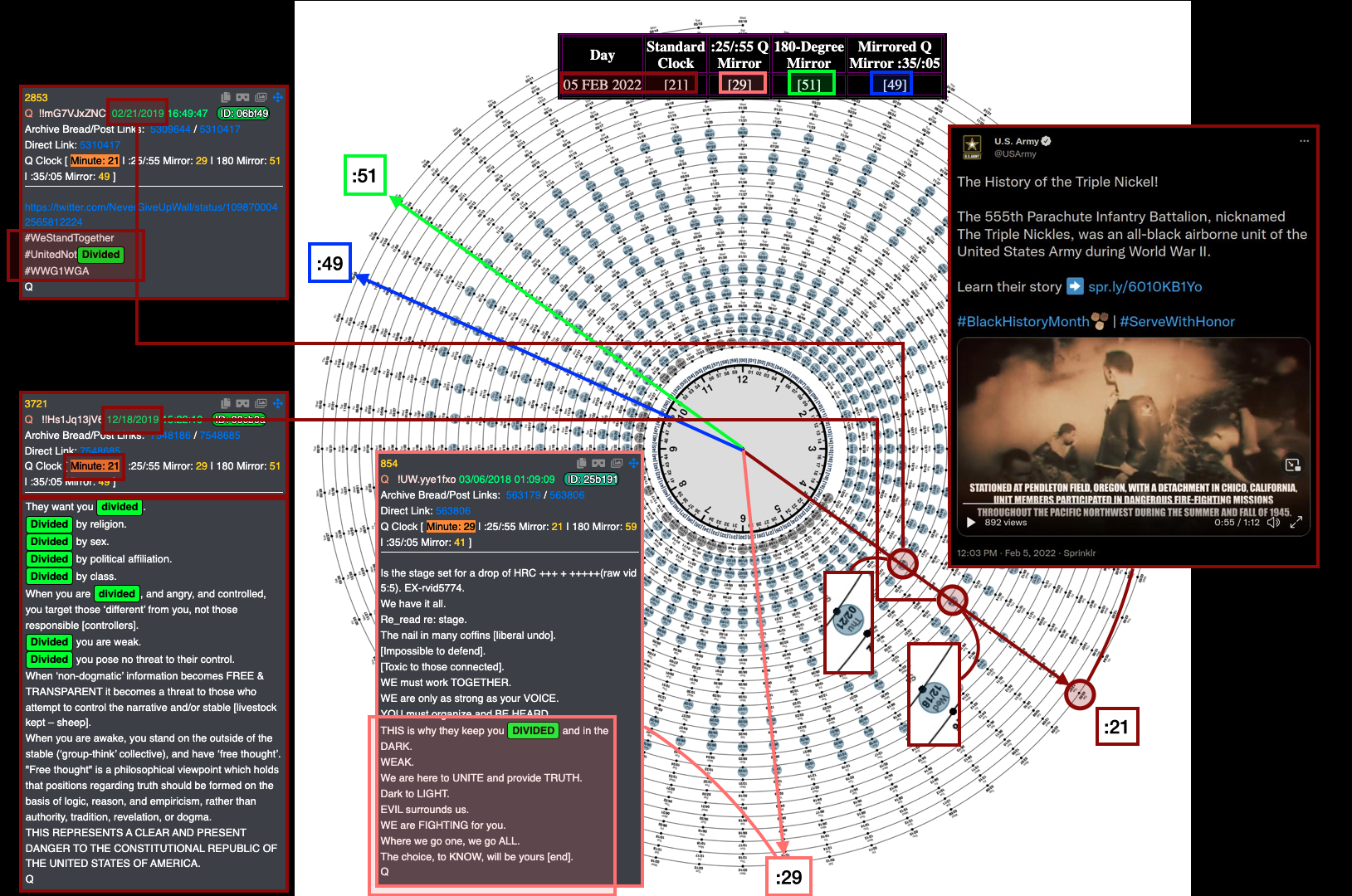Click the video time 0:55 / 1:12
1352x896 pixels.
(x=1237, y=523)
